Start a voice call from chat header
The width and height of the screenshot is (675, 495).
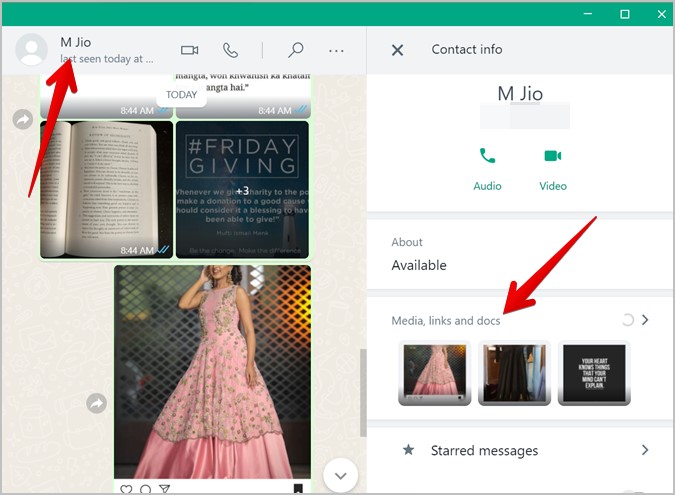(x=231, y=50)
